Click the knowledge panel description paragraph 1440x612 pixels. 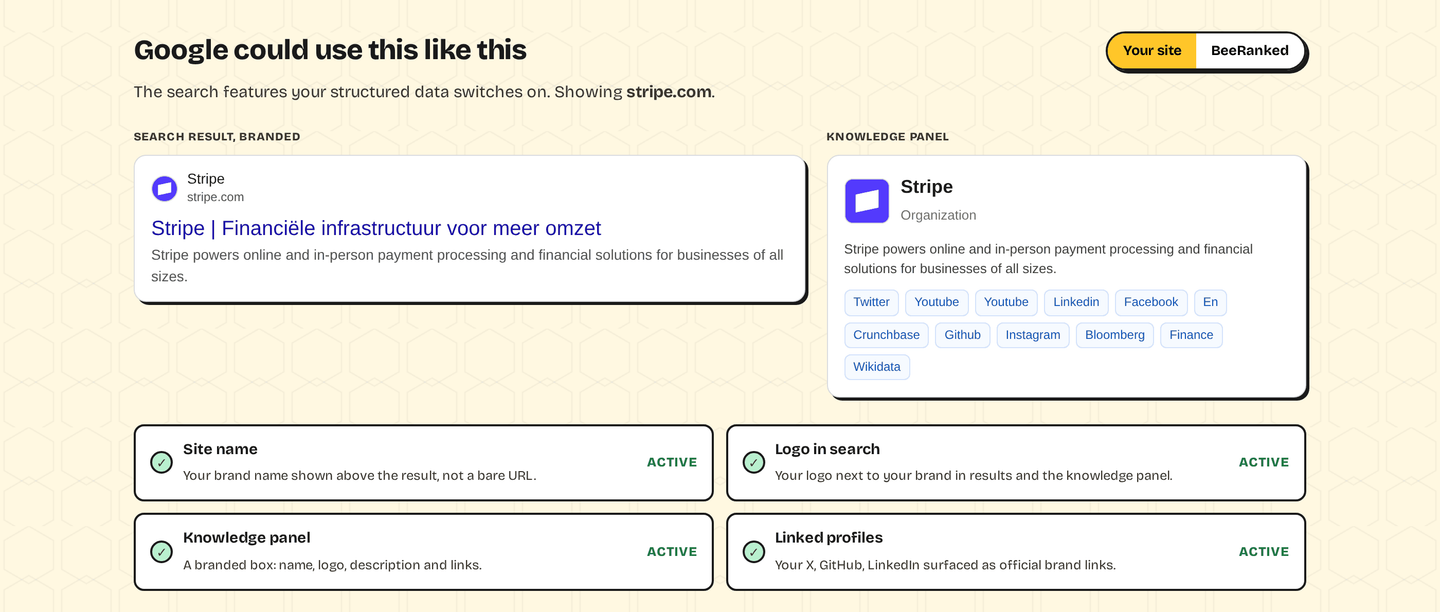pyautogui.click(x=1048, y=259)
